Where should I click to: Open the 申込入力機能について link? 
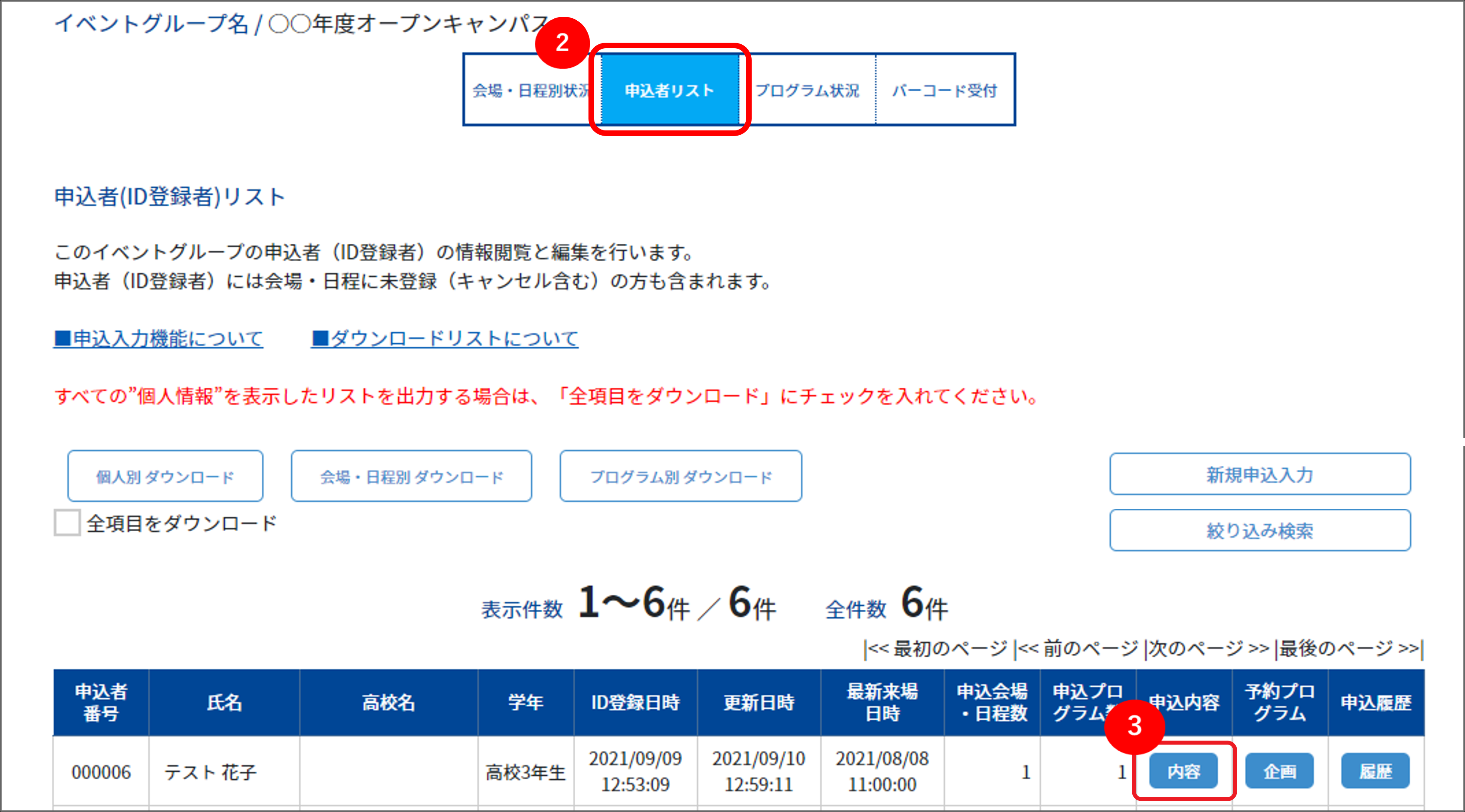click(158, 338)
